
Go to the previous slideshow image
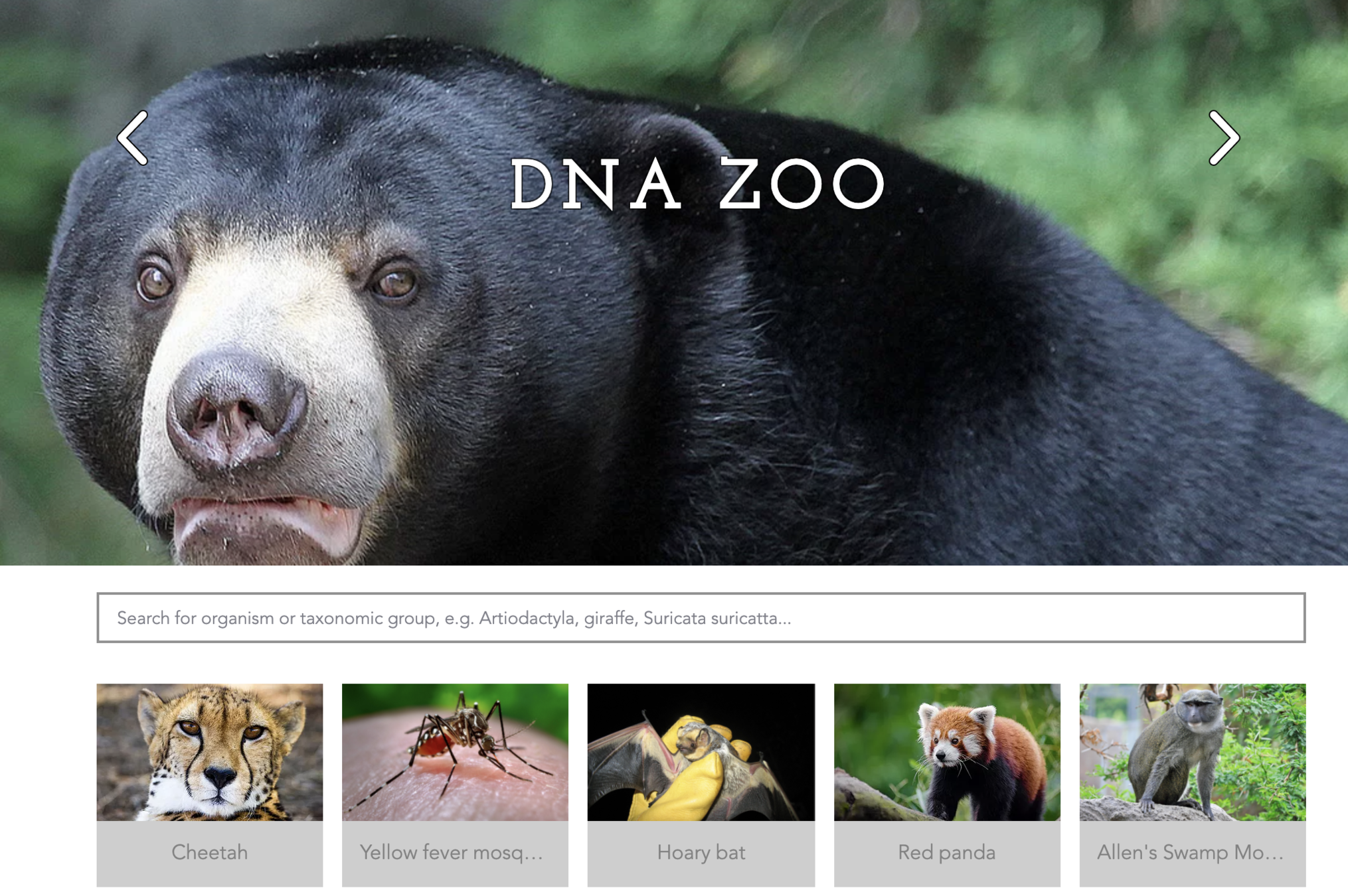coord(133,137)
